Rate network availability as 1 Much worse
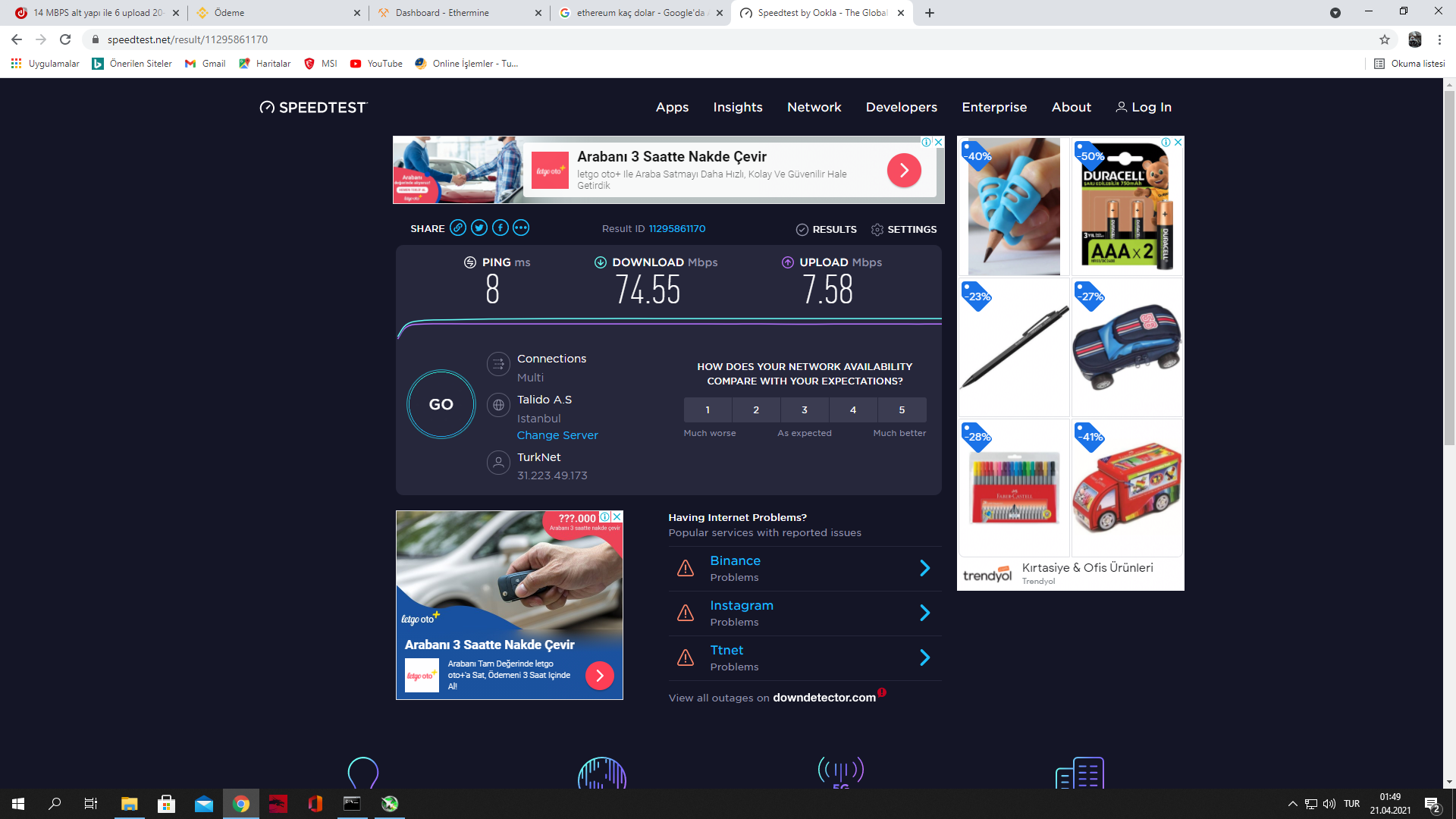Image resolution: width=1456 pixels, height=819 pixels. coord(708,409)
